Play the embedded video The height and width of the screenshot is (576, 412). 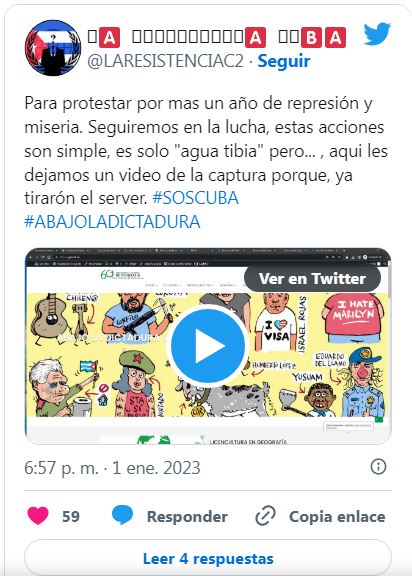(x=208, y=346)
